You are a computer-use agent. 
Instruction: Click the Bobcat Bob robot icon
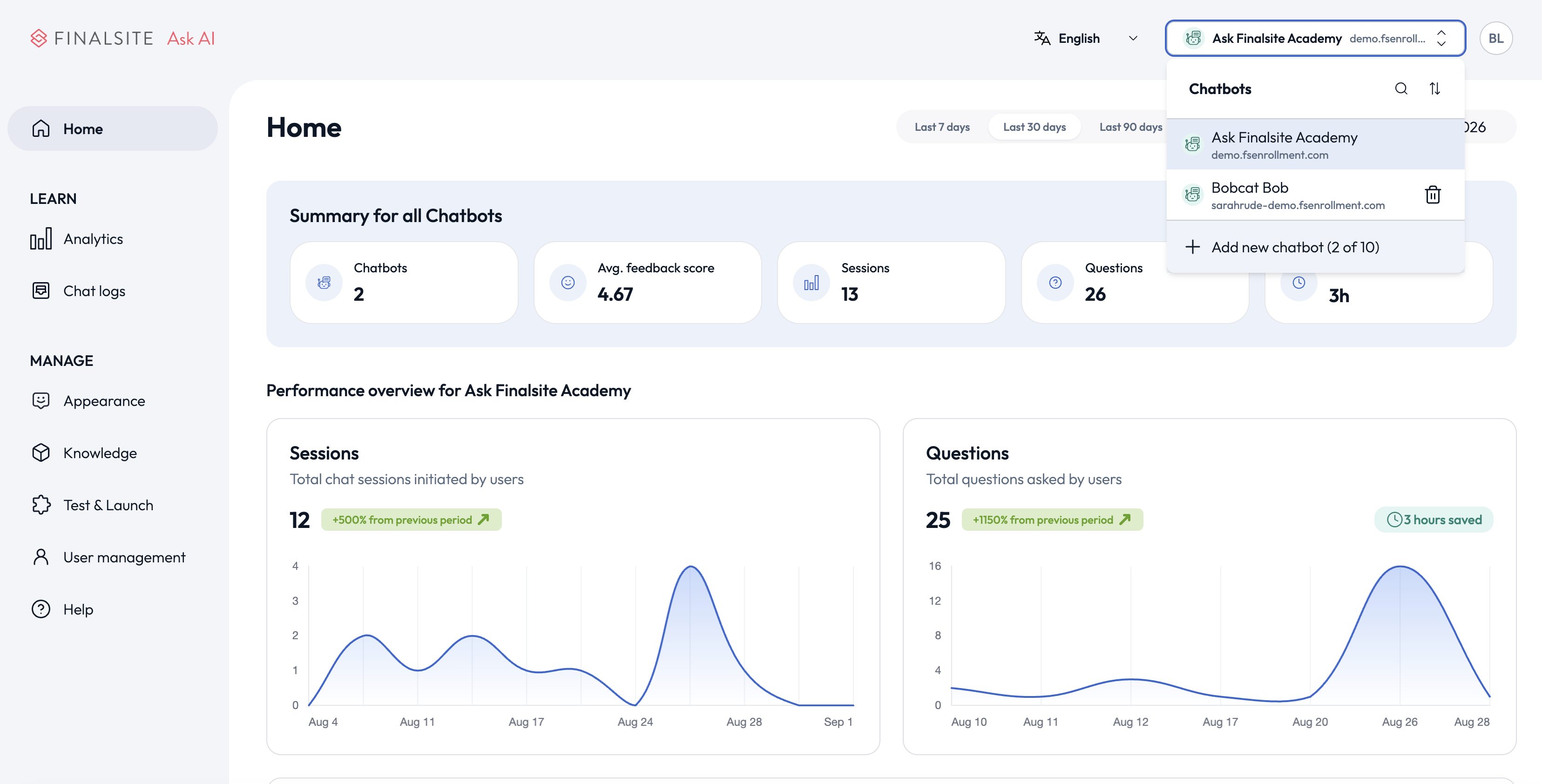[x=1192, y=194]
